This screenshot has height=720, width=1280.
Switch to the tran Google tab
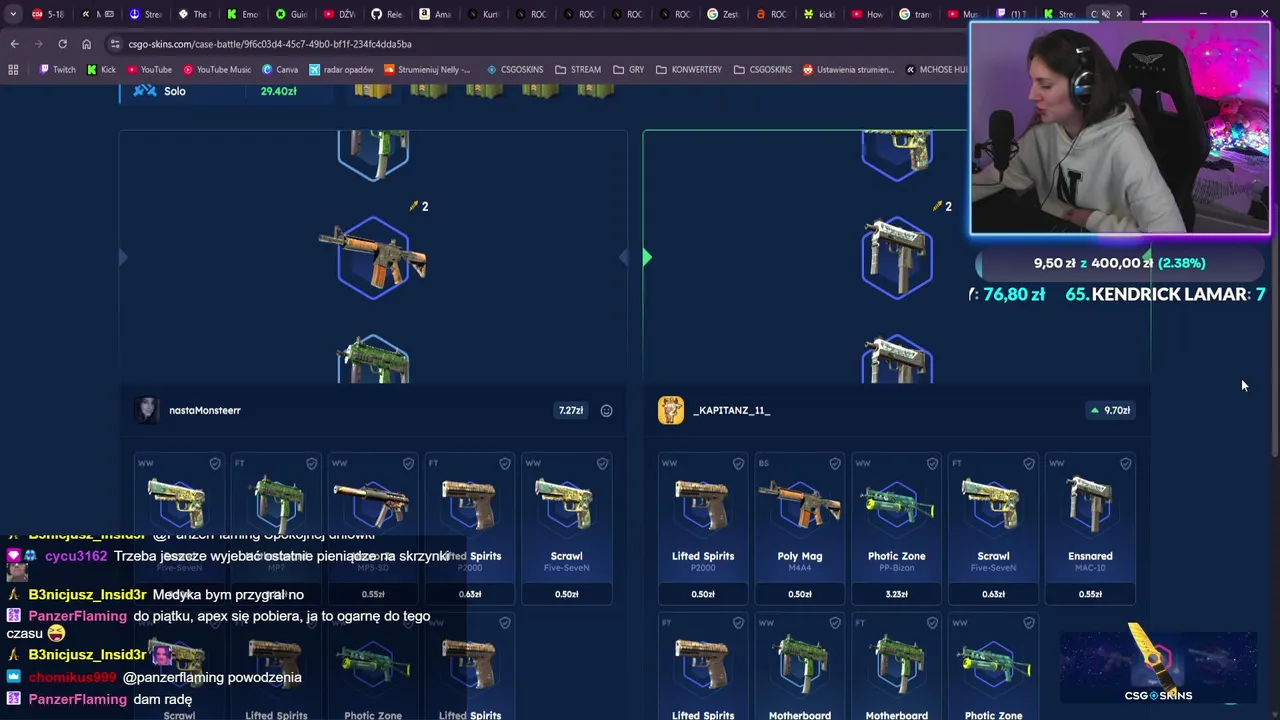915,14
